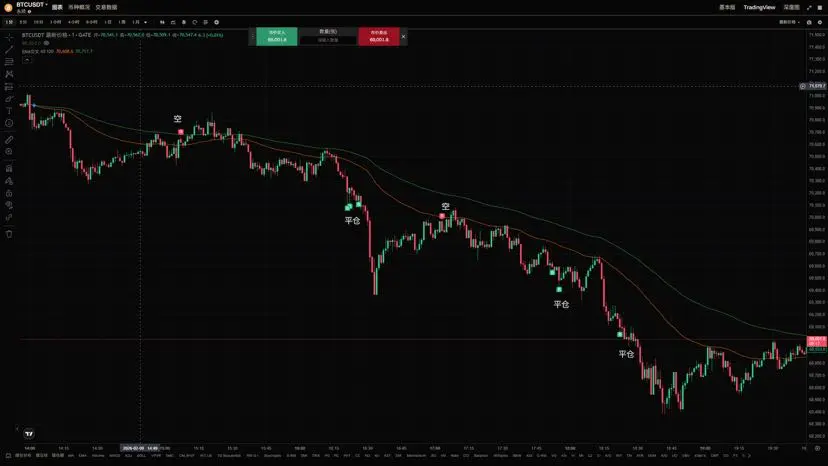This screenshot has width=828, height=466.
Task: Select 基本版 chart mode
Action: pos(727,7)
